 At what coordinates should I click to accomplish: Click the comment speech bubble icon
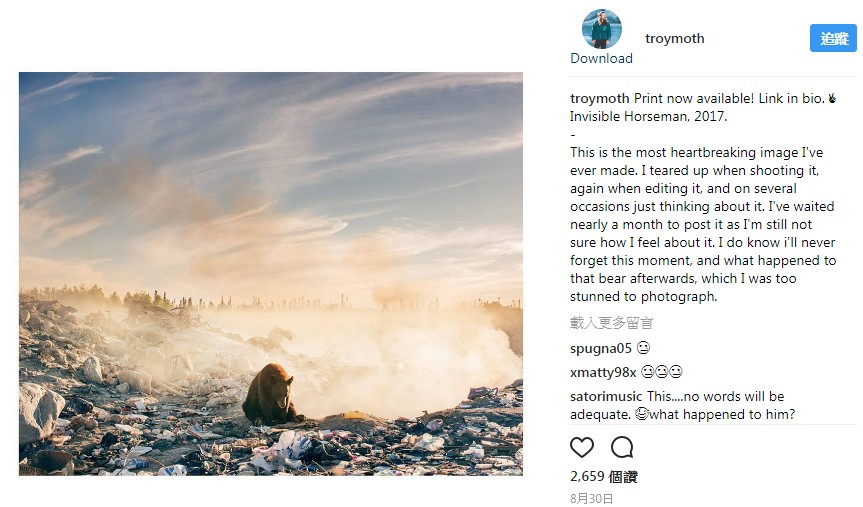[x=622, y=447]
